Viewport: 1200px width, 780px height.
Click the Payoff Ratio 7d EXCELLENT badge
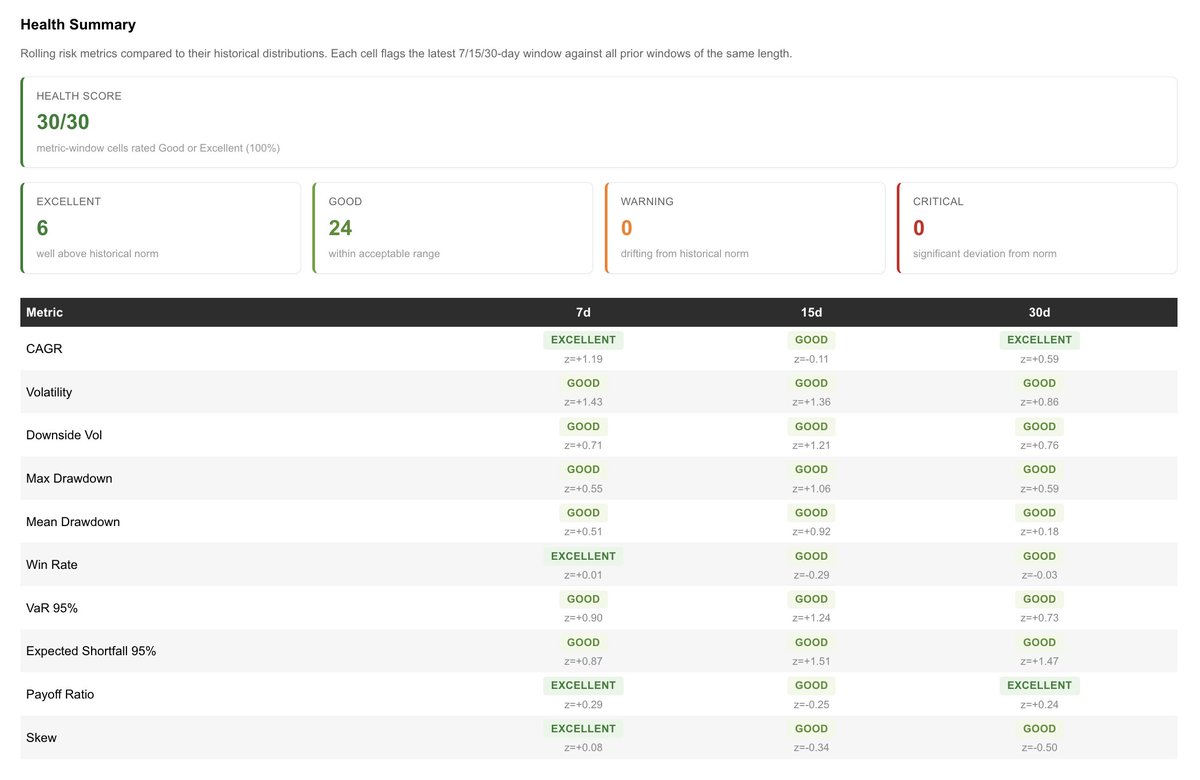point(583,685)
